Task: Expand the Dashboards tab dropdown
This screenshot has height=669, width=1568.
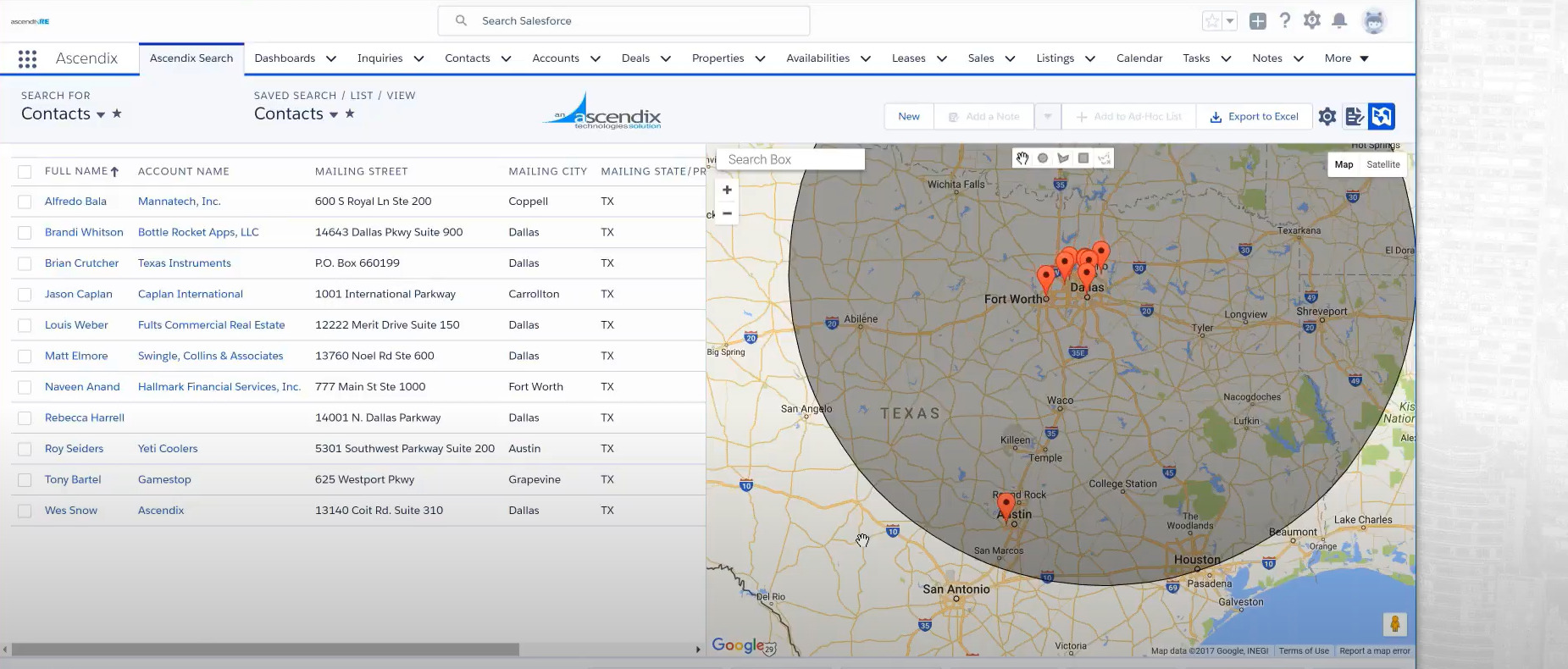Action: (x=331, y=58)
